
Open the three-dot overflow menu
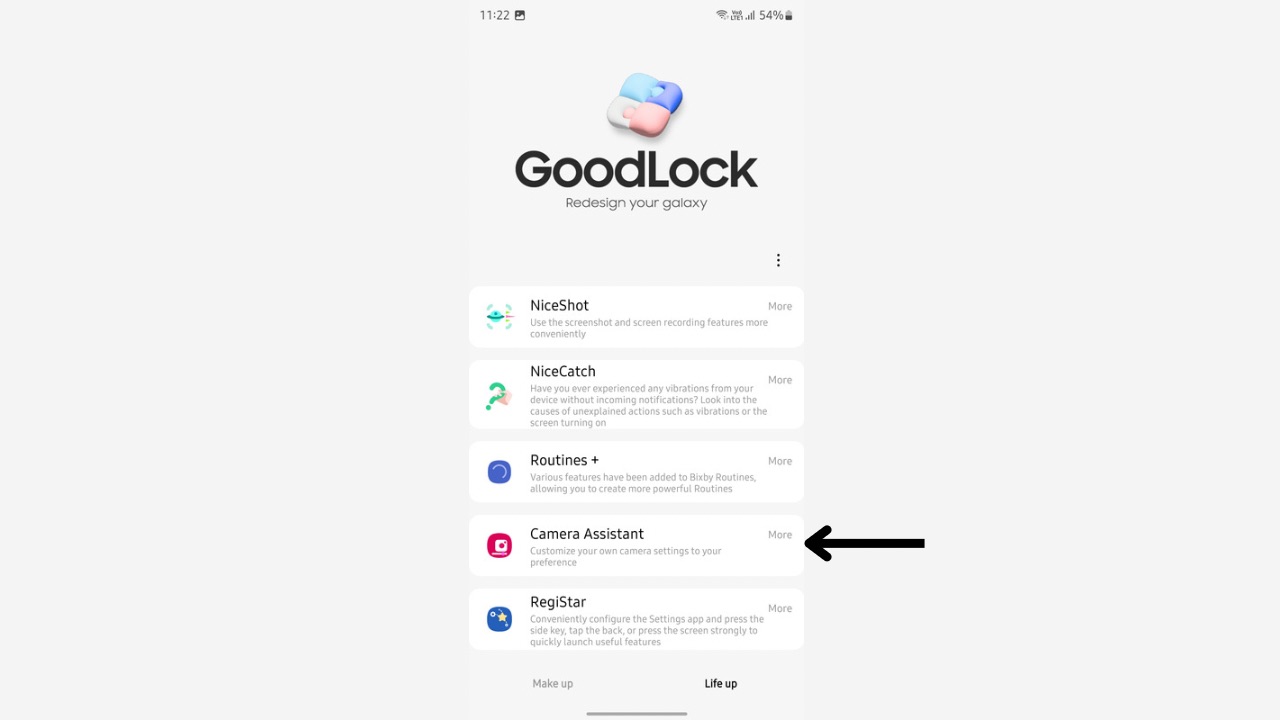778,260
